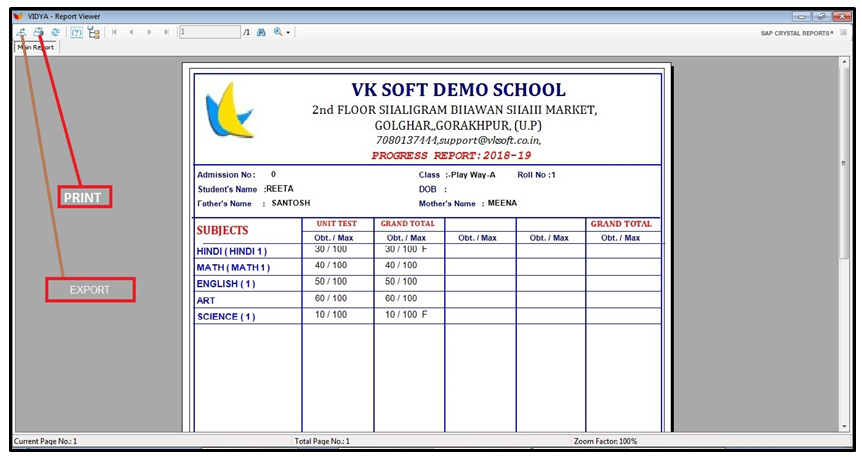Viewport: 862px width, 457px height.
Task: Click the Current Page No.: 1 status text
Action: click(46, 441)
